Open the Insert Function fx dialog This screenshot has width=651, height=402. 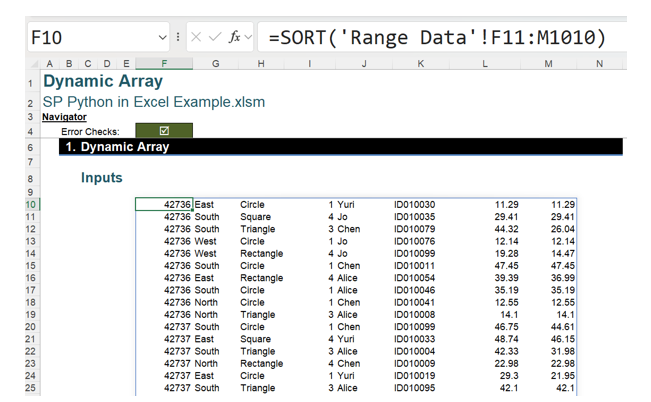coord(235,38)
